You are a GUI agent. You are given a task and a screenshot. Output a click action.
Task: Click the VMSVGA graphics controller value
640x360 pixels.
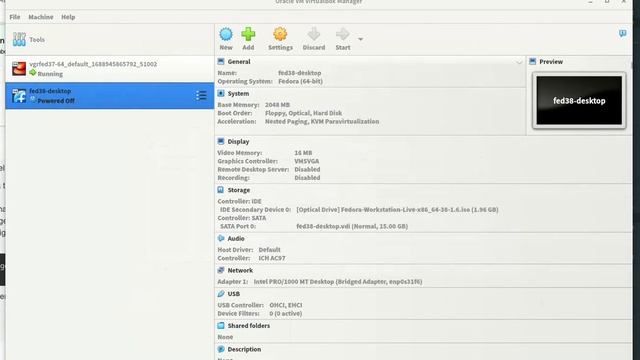[x=307, y=161]
